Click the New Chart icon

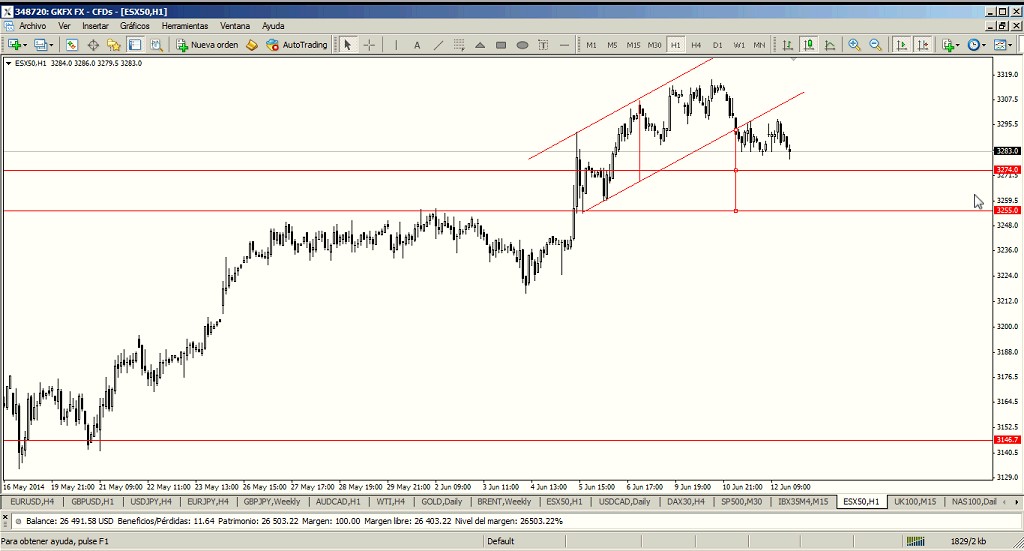(14, 44)
